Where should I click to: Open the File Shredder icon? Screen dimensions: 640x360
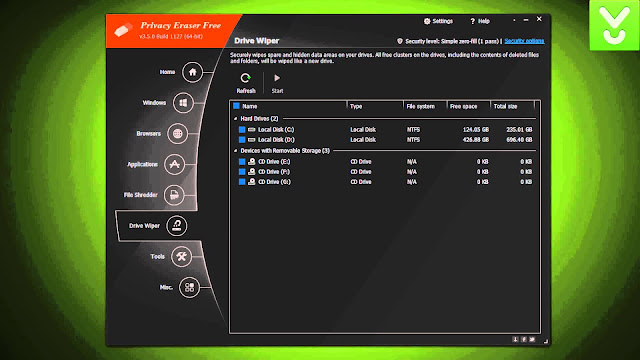pos(174,195)
